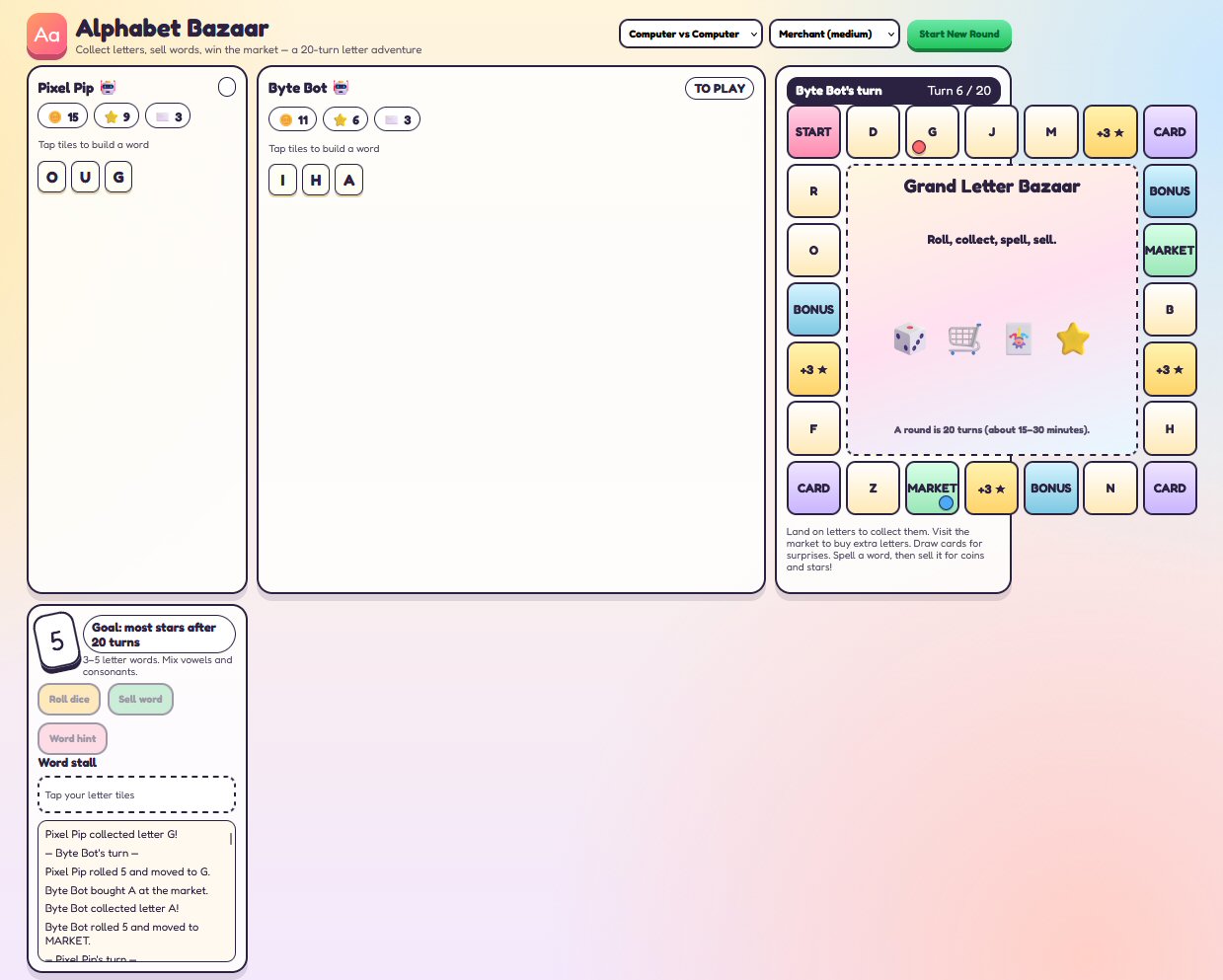
Task: Click the BONUS square in bottom row
Action: coord(1051,489)
